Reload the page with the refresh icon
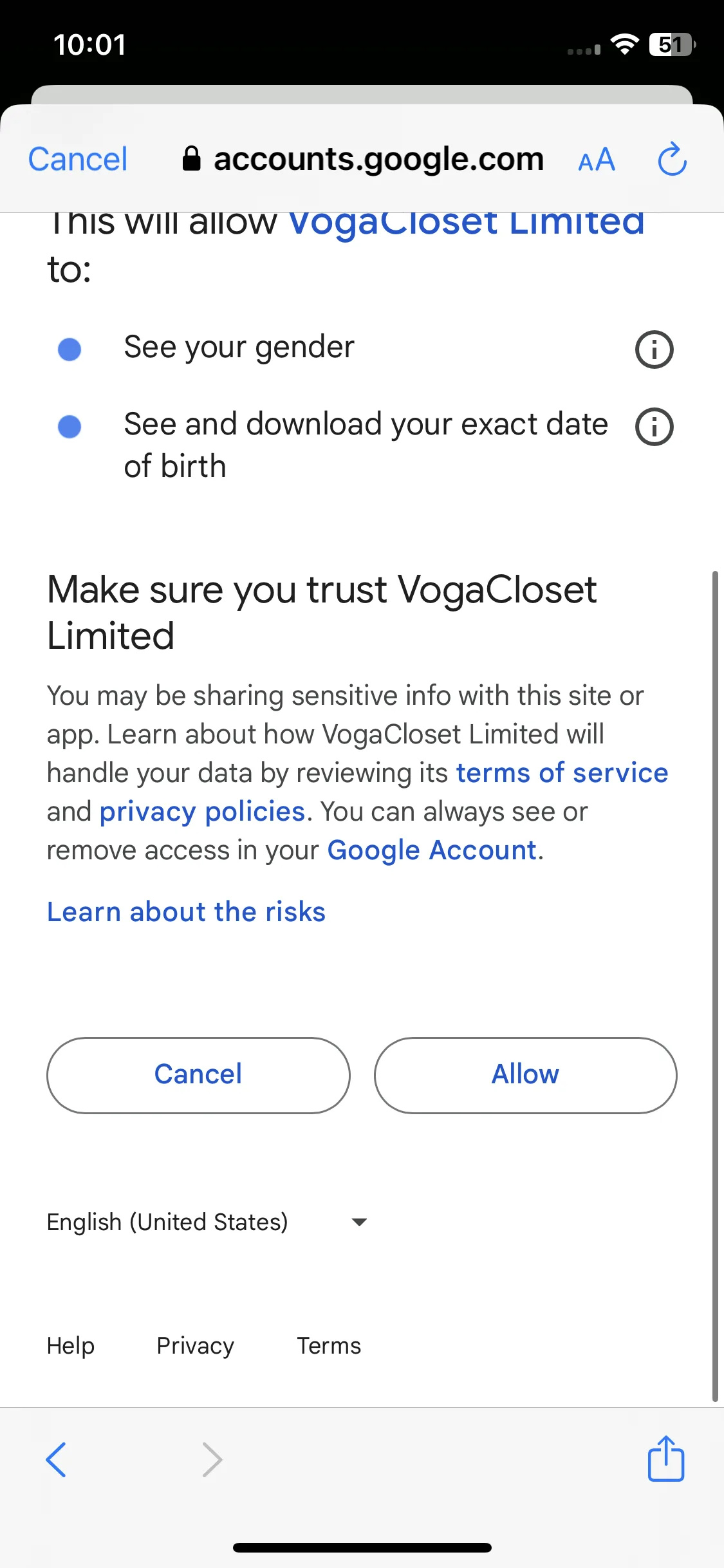 tap(672, 159)
